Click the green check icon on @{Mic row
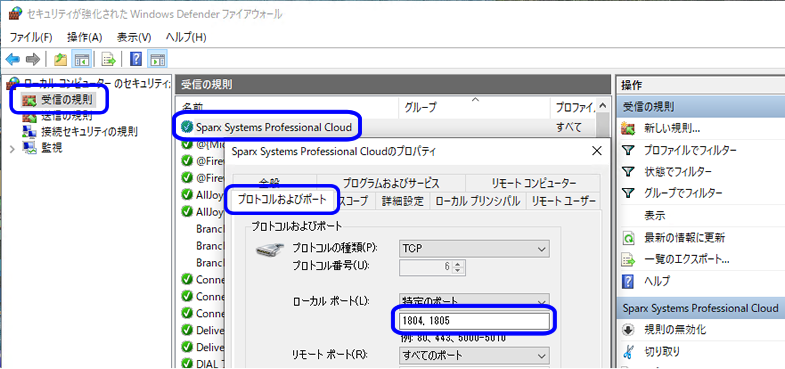Screen dimensions: 785x369 pyautogui.click(x=187, y=145)
